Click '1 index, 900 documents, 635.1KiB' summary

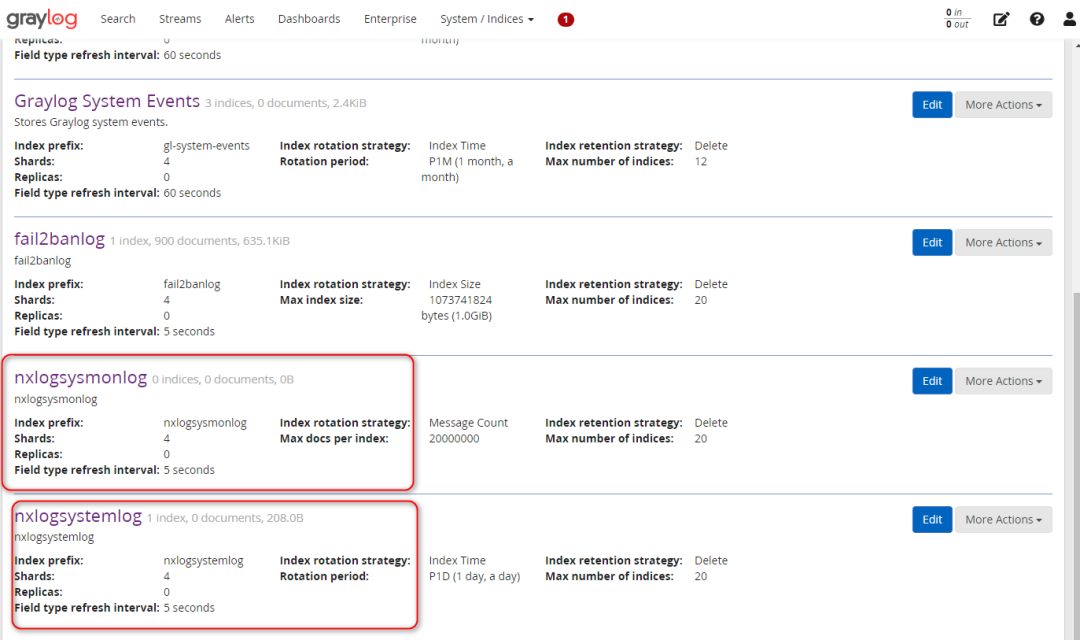(x=200, y=241)
